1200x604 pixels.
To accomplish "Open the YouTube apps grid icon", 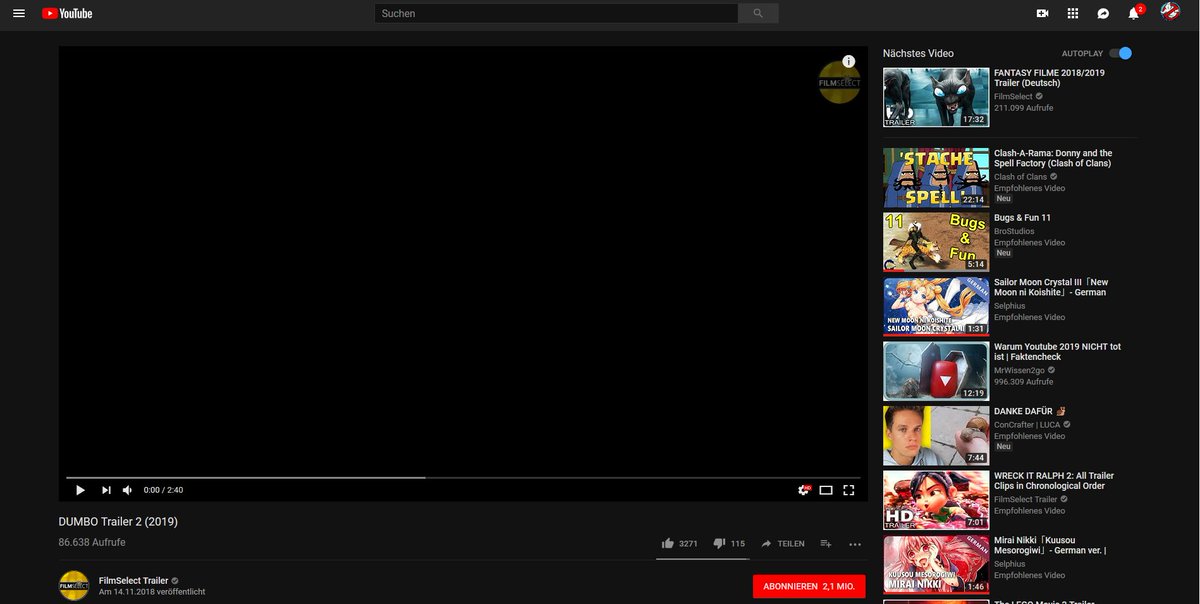I will coord(1073,13).
